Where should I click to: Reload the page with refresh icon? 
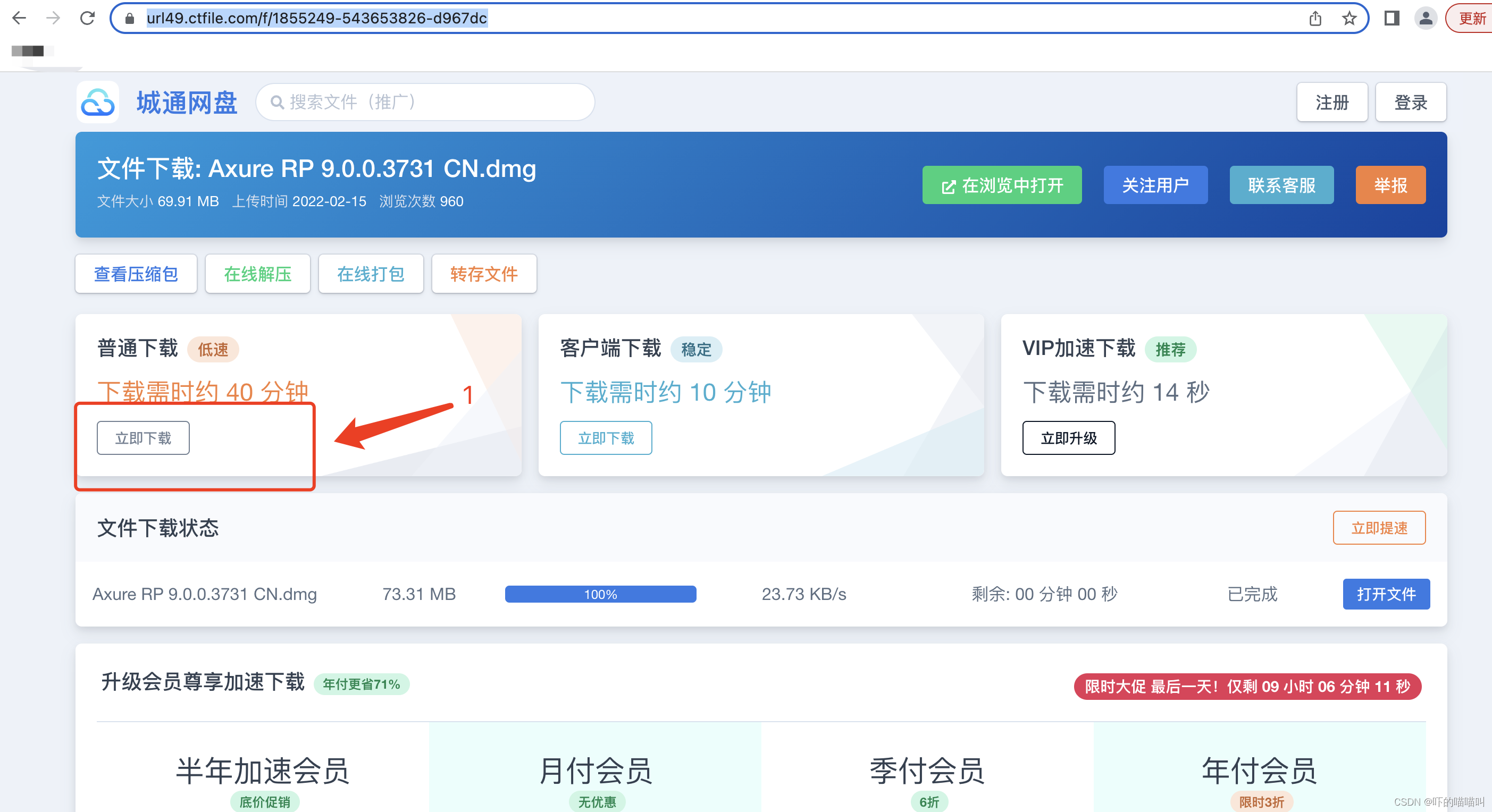coord(87,18)
